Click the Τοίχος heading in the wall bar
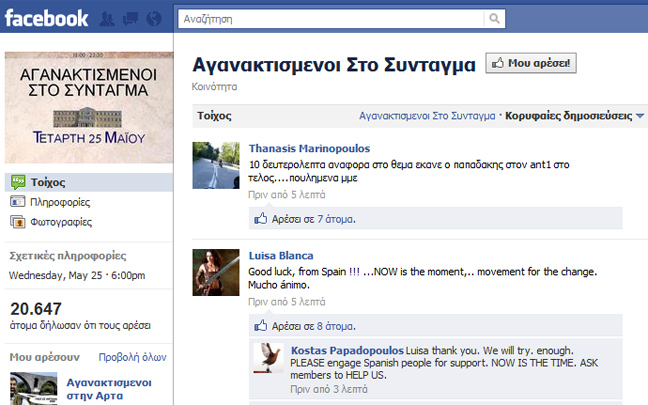648x405 pixels. [x=214, y=116]
